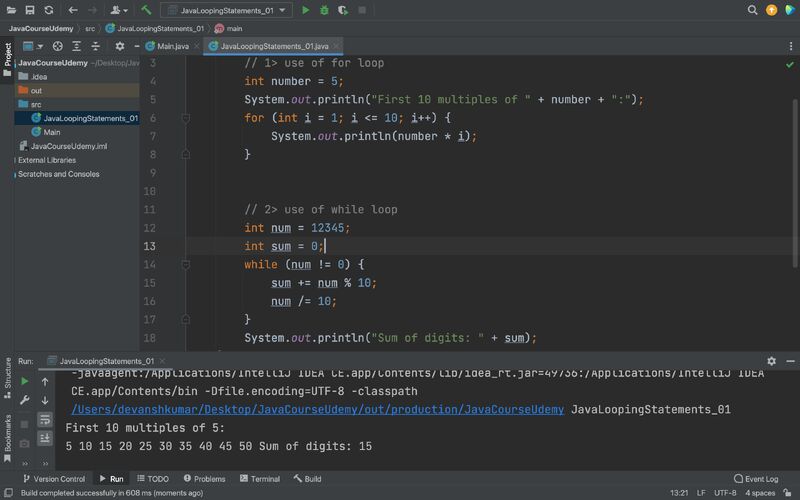This screenshot has height=500, width=800.
Task: Click Collapse All in the Project panel header
Action: (x=95, y=46)
